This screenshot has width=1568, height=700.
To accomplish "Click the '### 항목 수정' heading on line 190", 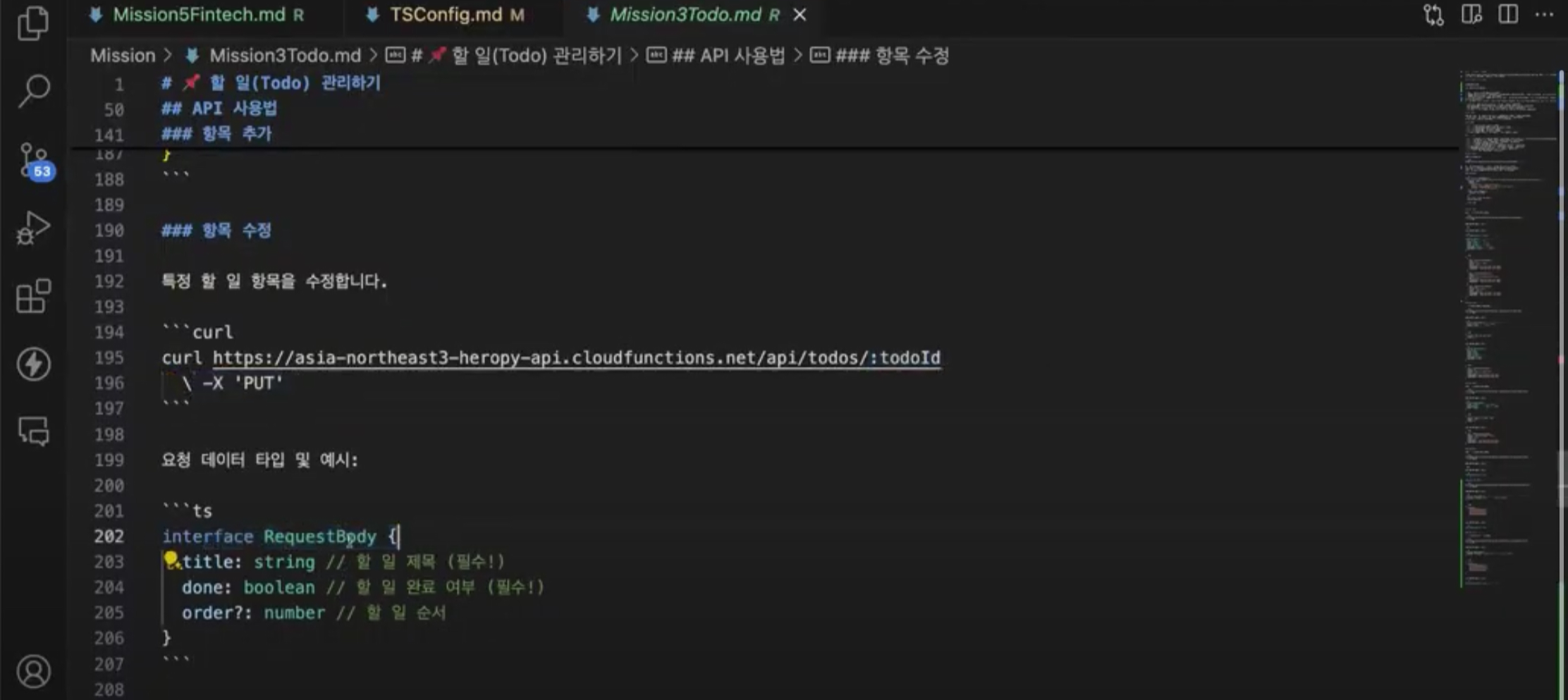I will coord(216,231).
